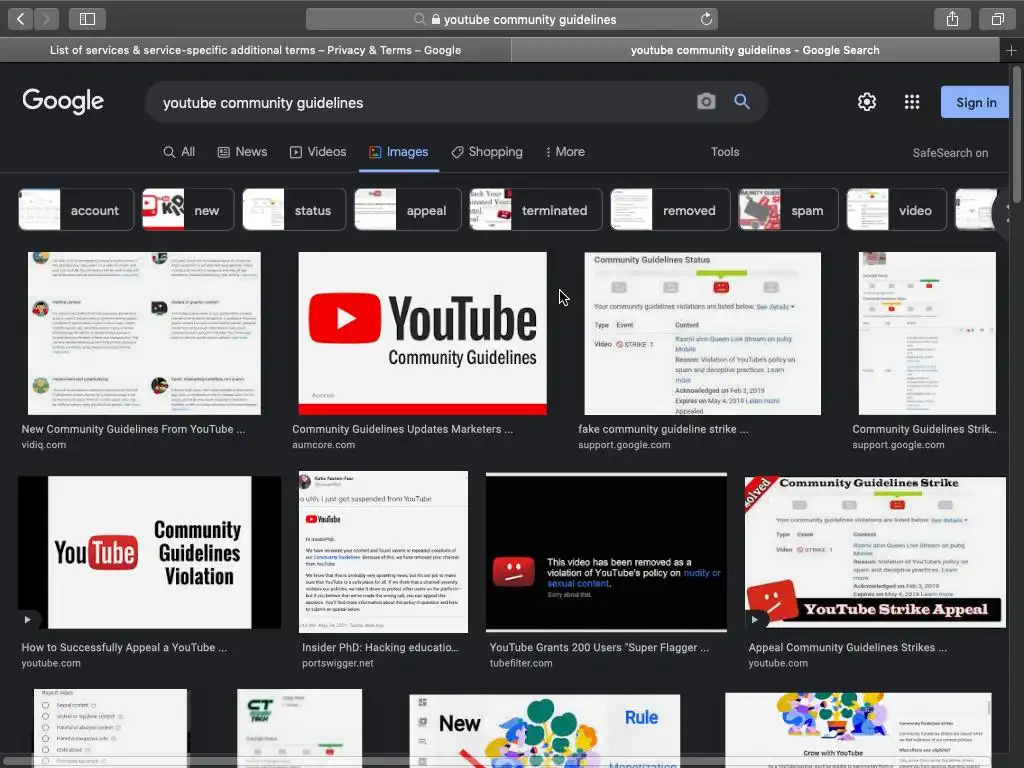The height and width of the screenshot is (768, 1024).
Task: Filter by the appeal chip
Action: [x=408, y=210]
